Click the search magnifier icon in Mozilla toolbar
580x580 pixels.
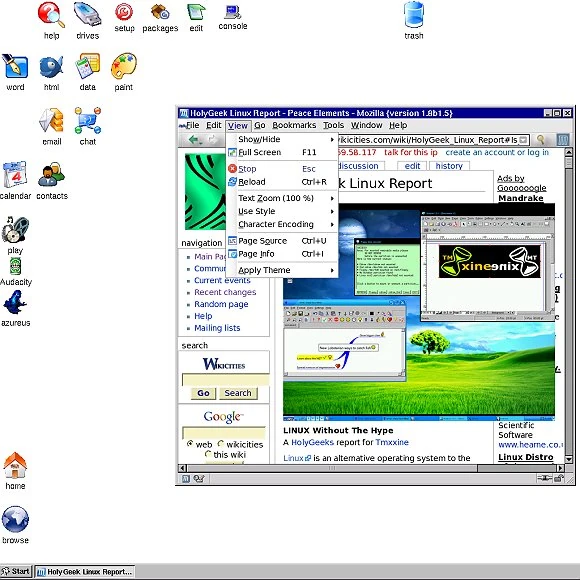[x=540, y=140]
